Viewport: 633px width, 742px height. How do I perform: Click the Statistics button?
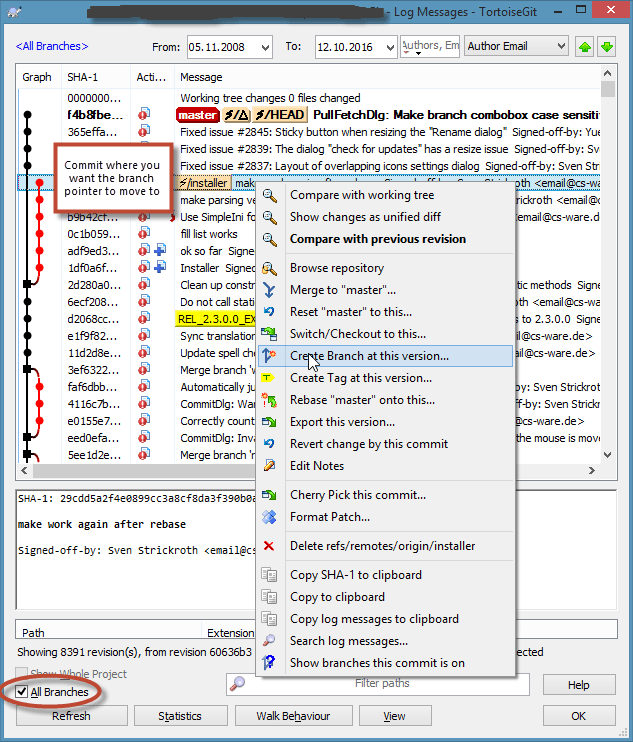pyautogui.click(x=180, y=716)
